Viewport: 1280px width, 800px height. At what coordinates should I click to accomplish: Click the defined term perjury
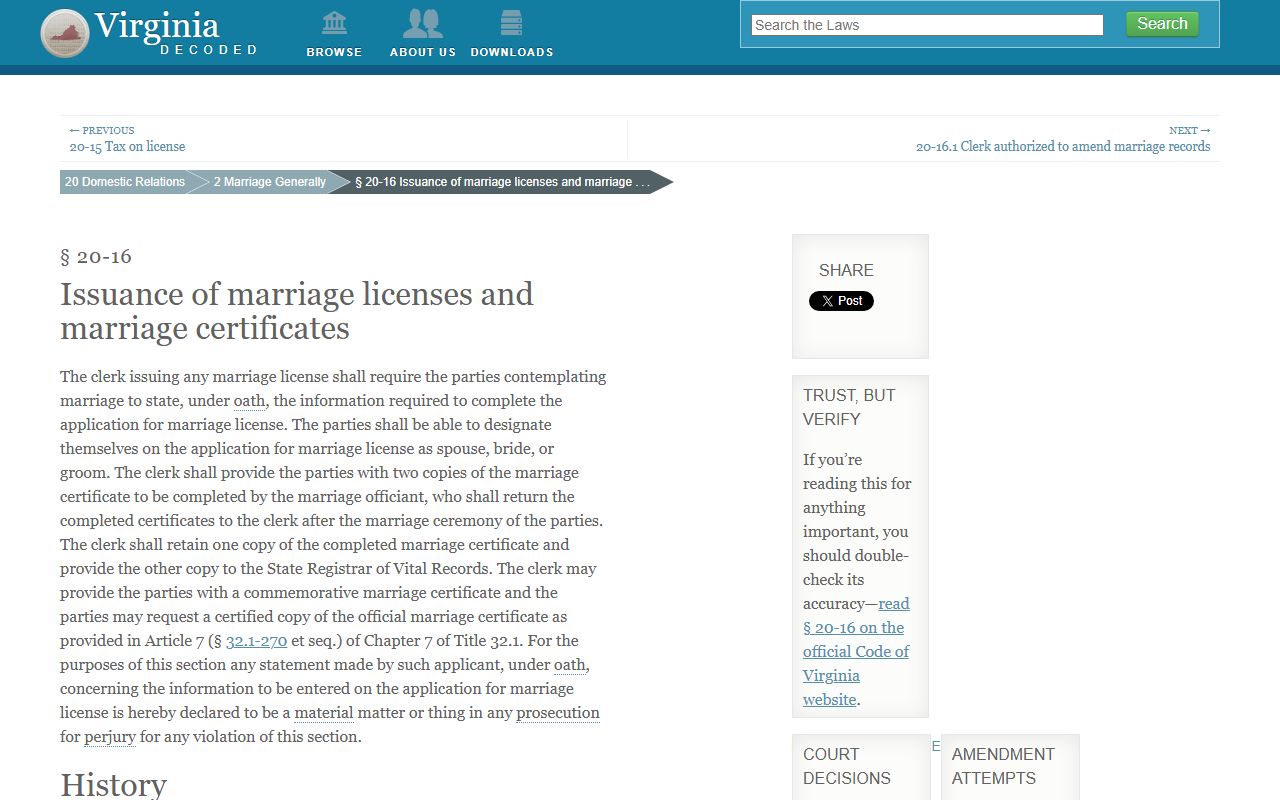(109, 737)
